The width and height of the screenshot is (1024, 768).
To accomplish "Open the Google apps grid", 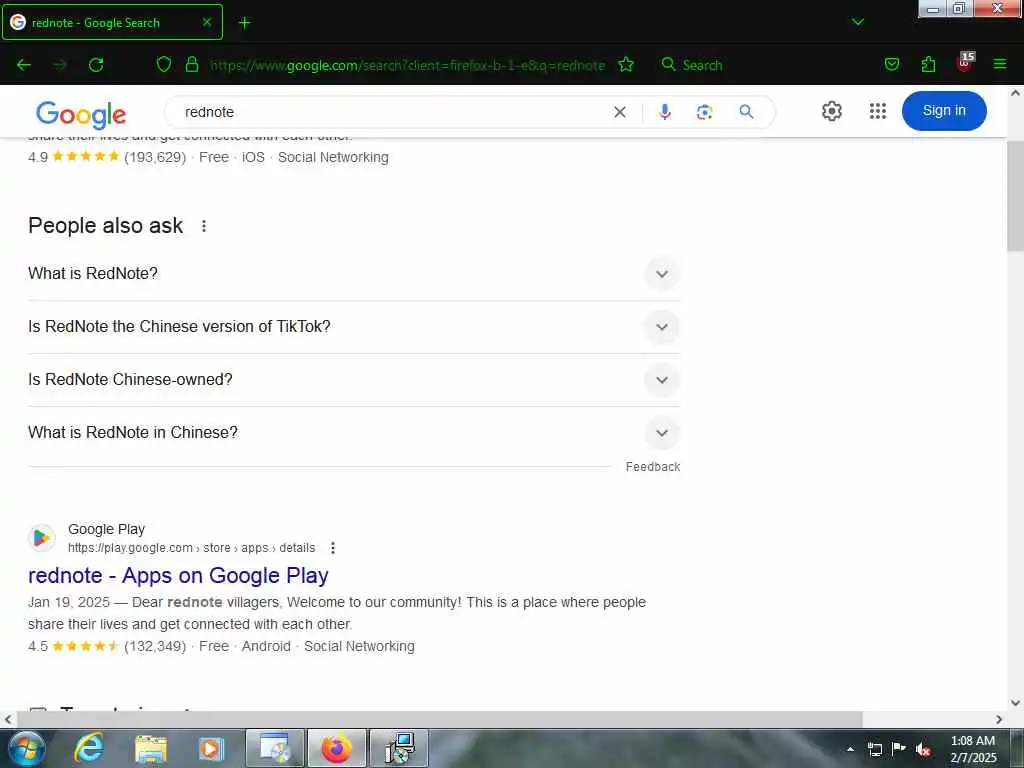I will [x=878, y=111].
